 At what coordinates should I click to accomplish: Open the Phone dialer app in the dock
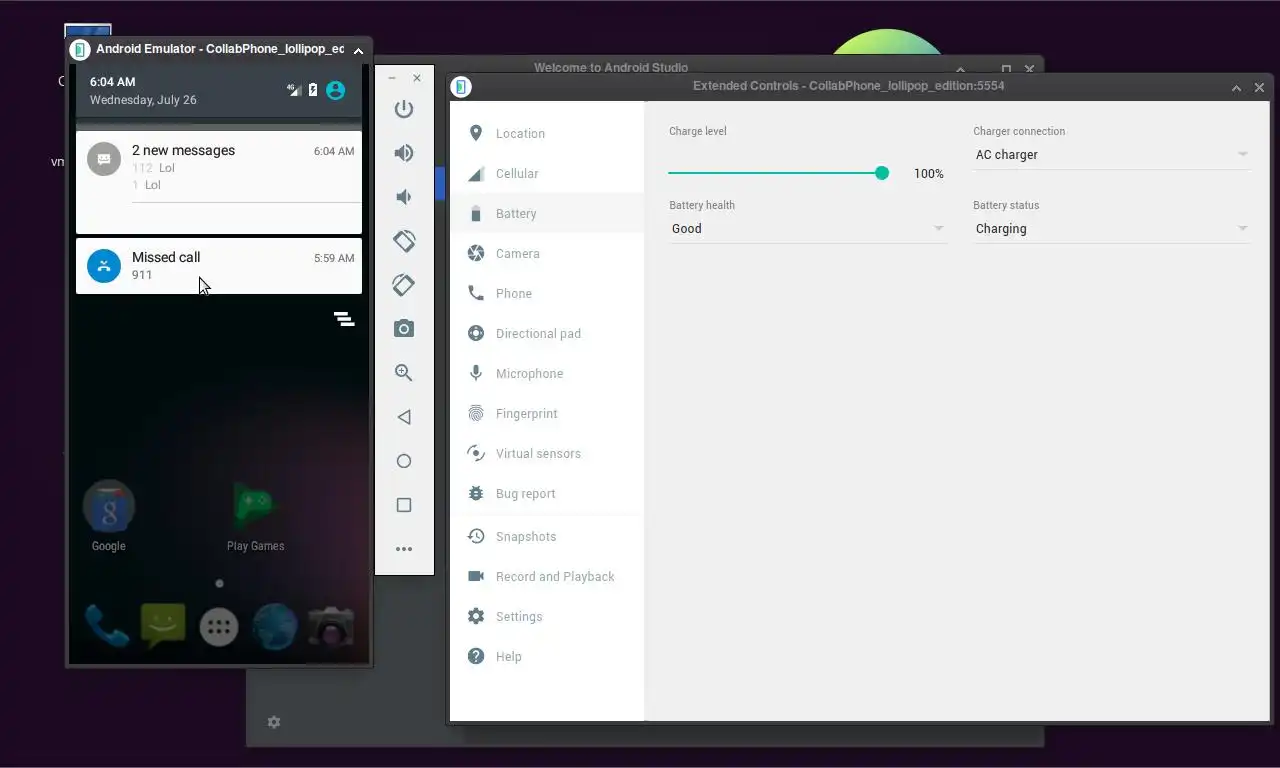click(106, 627)
